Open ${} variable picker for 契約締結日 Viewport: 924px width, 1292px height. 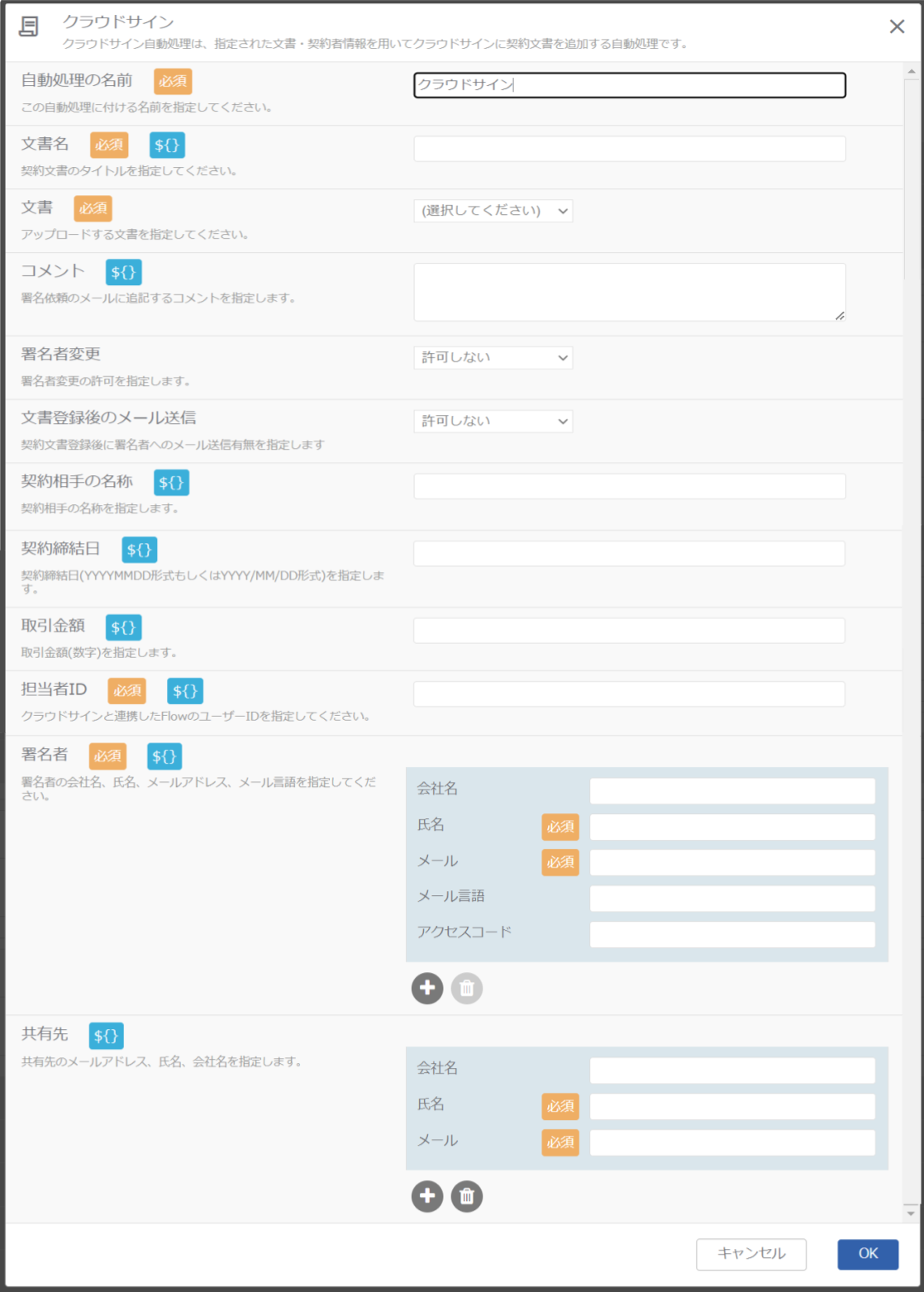coord(140,550)
